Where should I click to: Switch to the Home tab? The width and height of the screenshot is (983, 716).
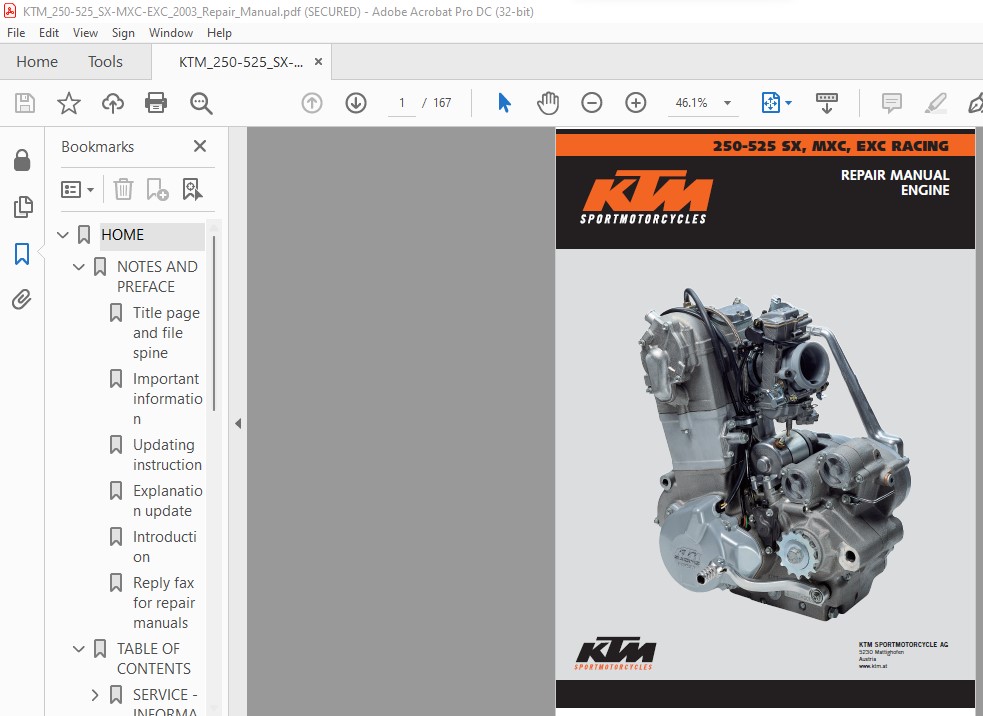tap(37, 61)
